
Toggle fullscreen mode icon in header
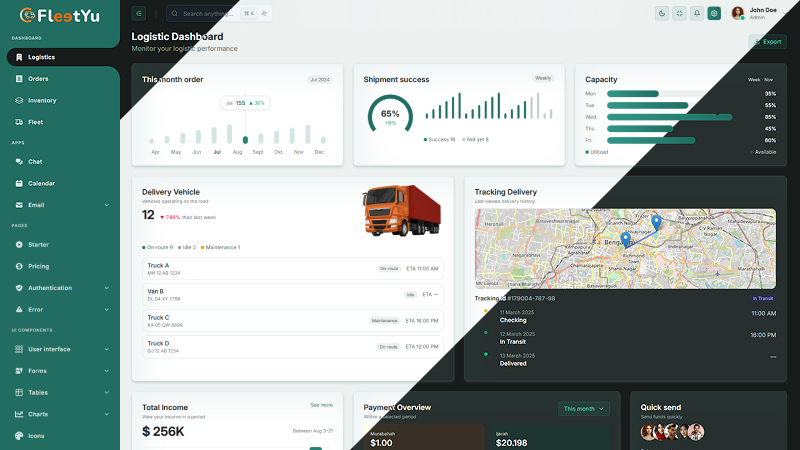tap(679, 13)
